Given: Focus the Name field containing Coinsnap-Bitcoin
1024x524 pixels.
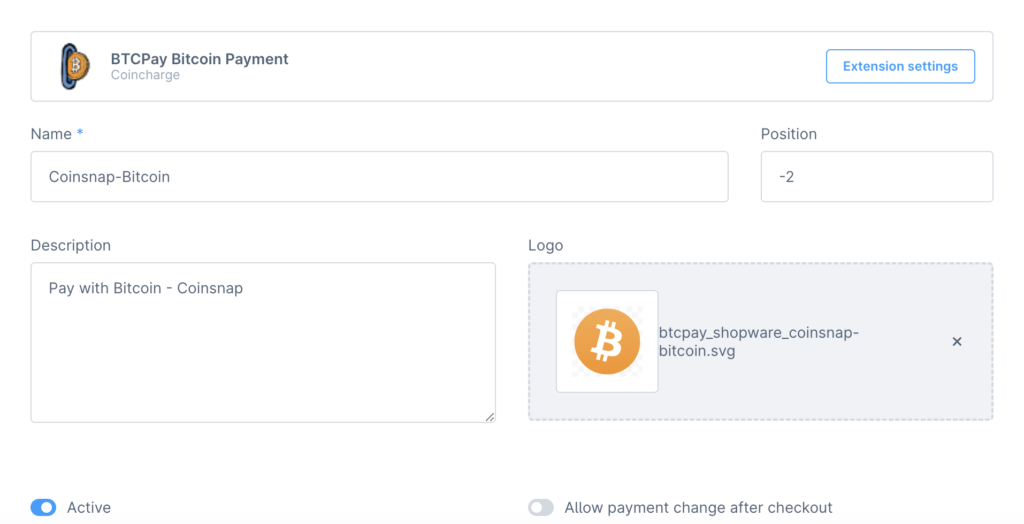Looking at the screenshot, I should click(379, 177).
